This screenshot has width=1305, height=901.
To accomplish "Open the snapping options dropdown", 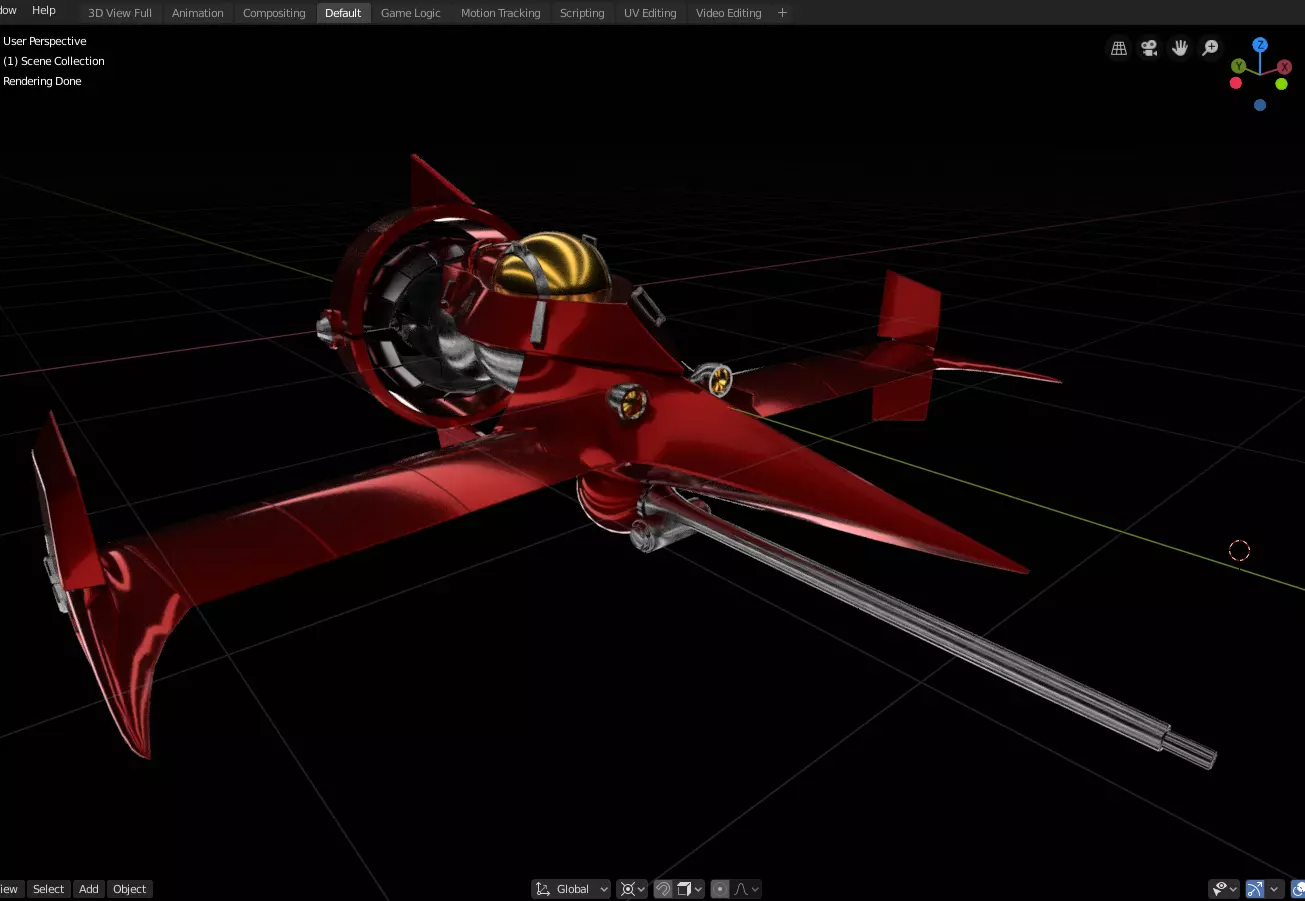I will coord(690,889).
